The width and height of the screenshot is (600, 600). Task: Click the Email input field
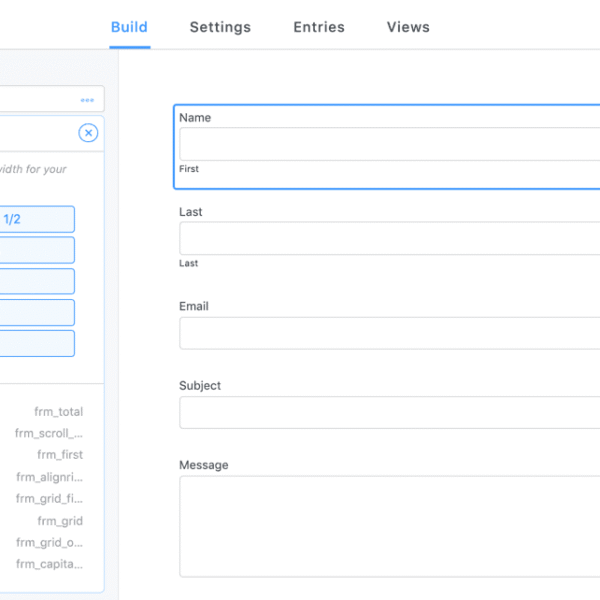coord(390,333)
